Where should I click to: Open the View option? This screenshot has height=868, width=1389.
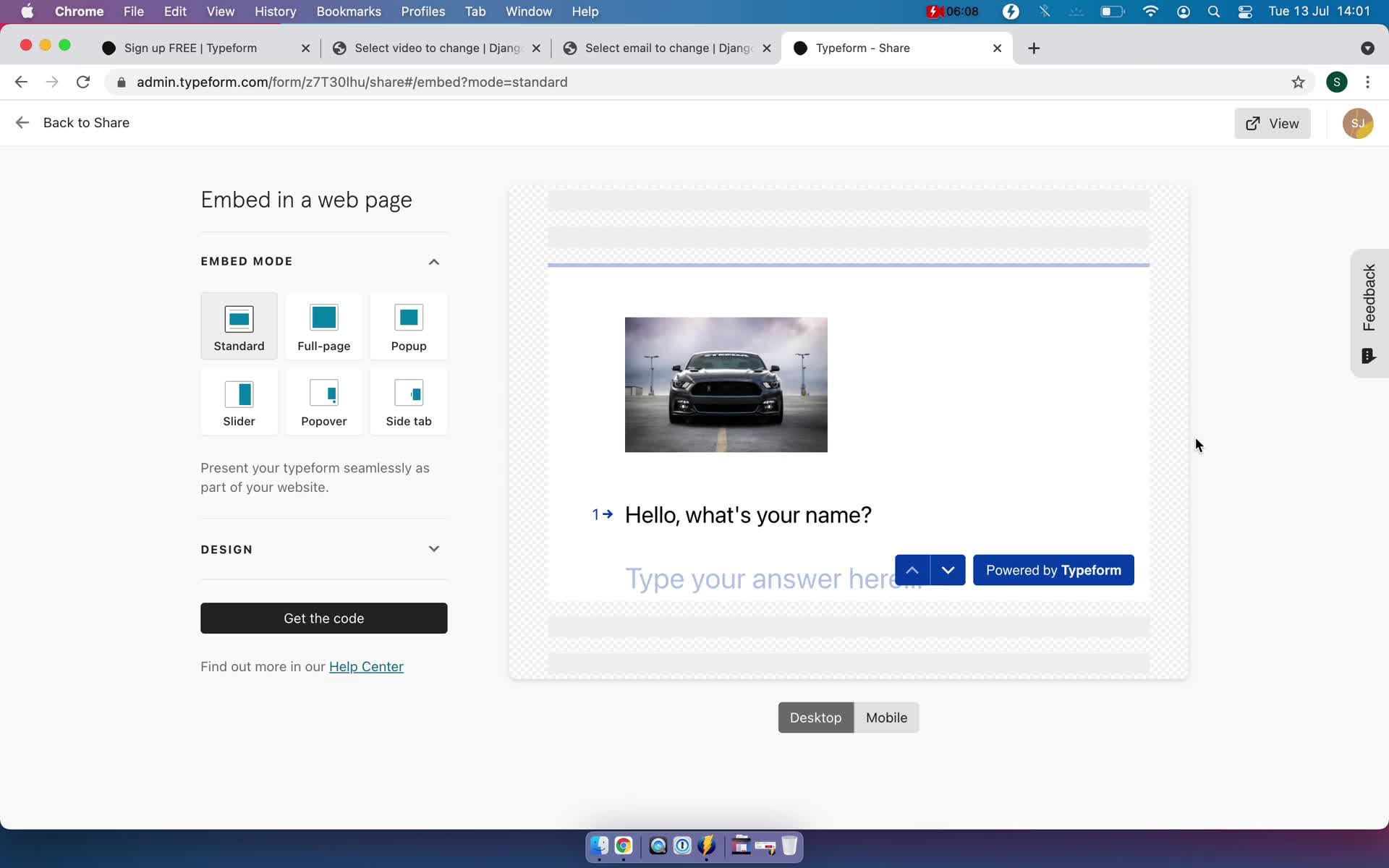tap(1273, 123)
